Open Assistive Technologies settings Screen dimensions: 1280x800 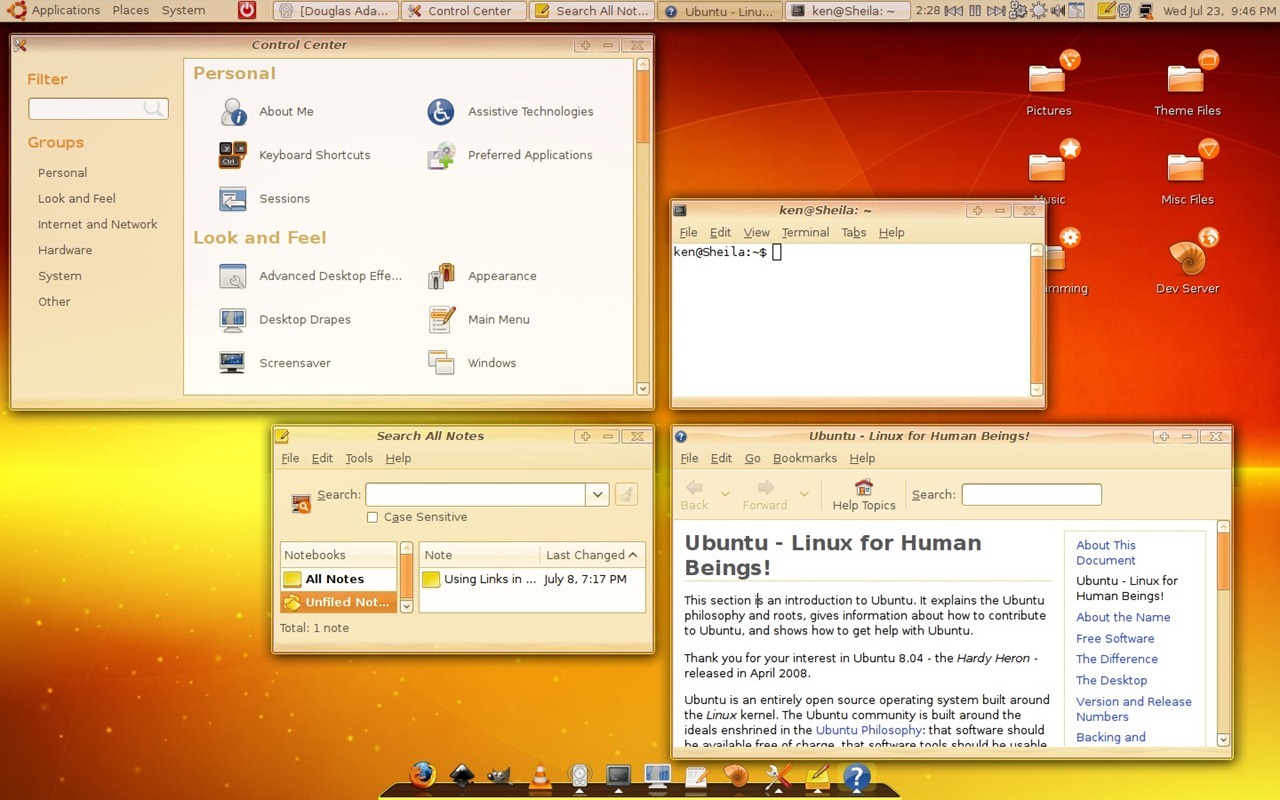tap(510, 112)
